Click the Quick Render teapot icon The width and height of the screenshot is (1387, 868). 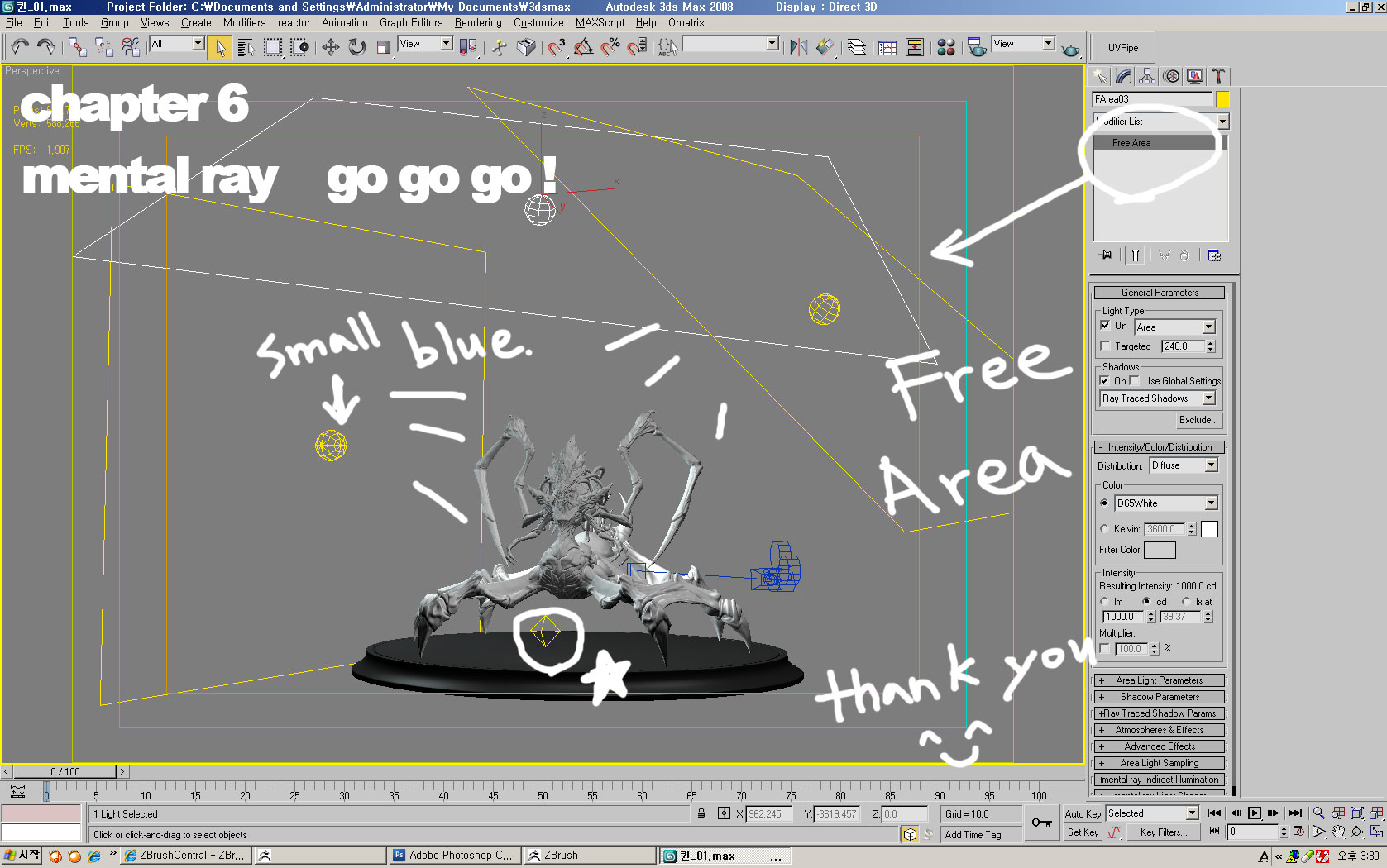pyautogui.click(x=1070, y=50)
